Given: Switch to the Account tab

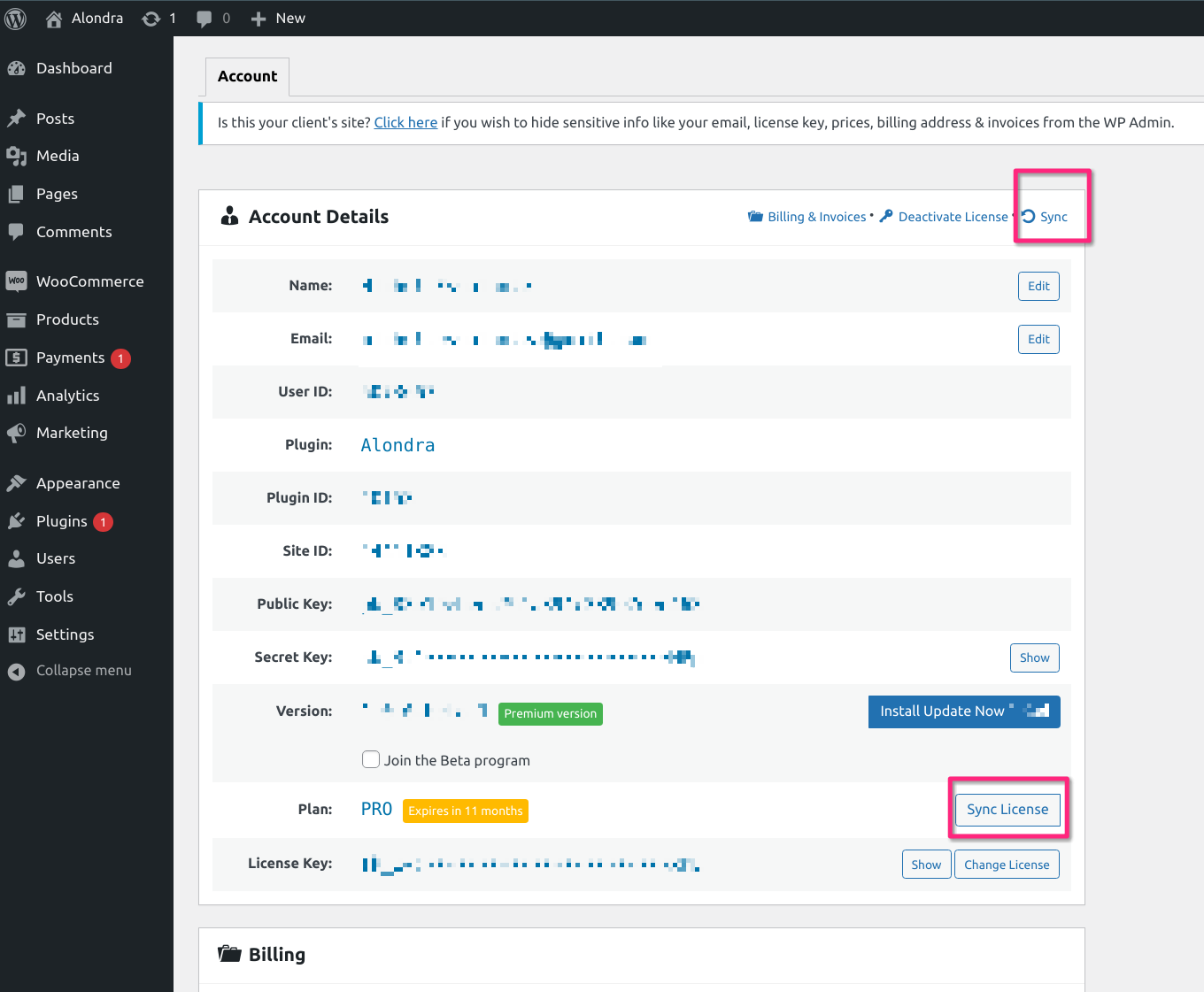Looking at the screenshot, I should coord(247,76).
